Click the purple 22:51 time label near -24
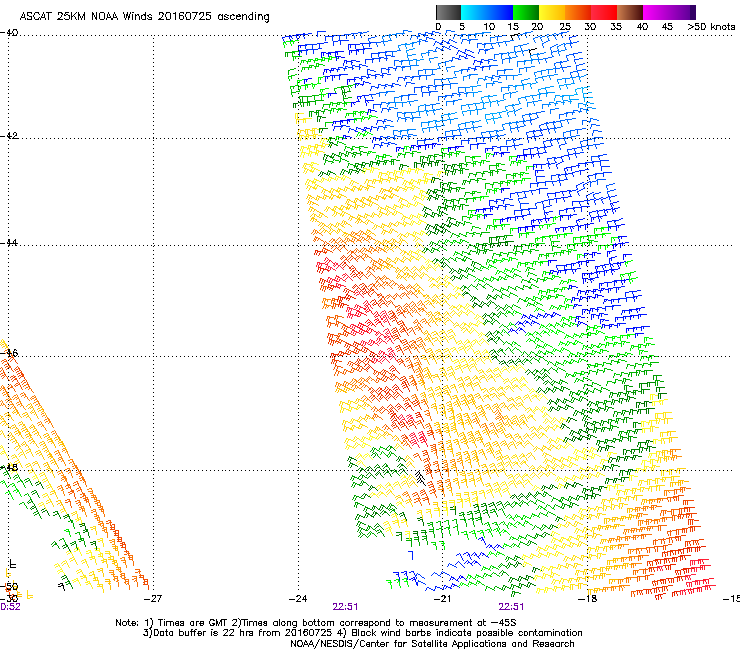The height and width of the screenshot is (650, 740). pos(345,607)
